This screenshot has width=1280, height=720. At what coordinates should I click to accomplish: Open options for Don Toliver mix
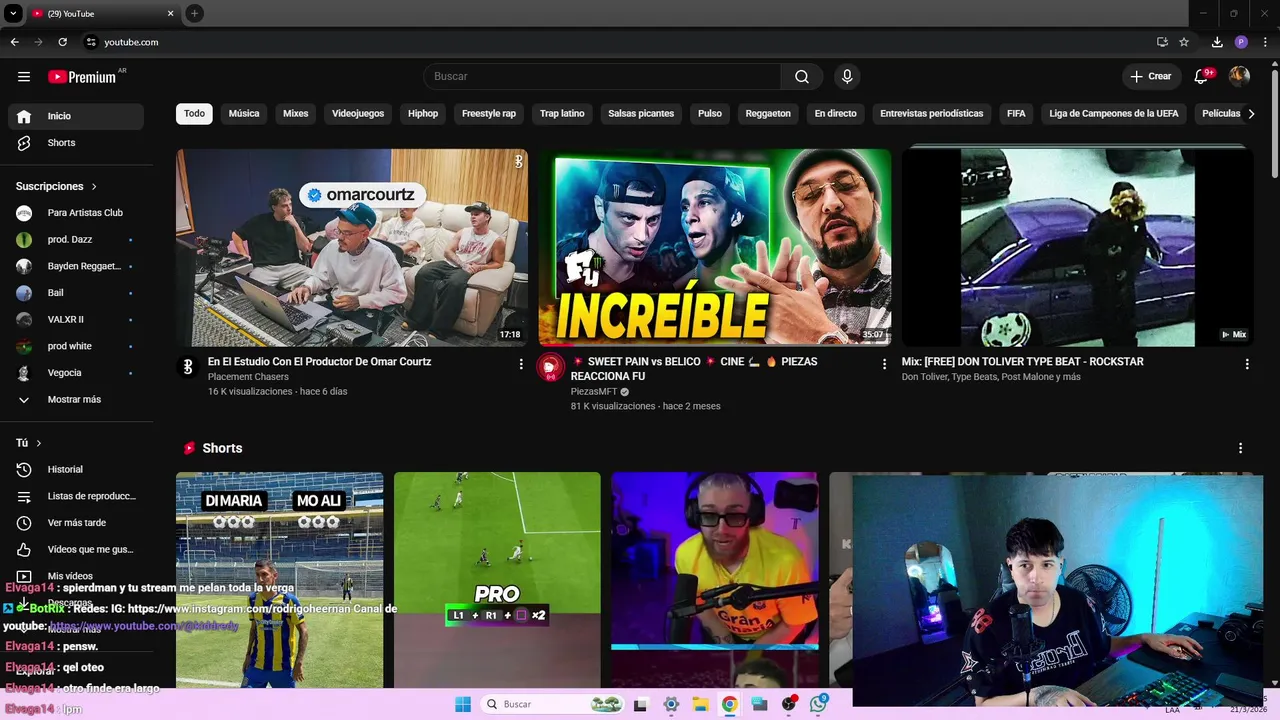click(x=1246, y=364)
